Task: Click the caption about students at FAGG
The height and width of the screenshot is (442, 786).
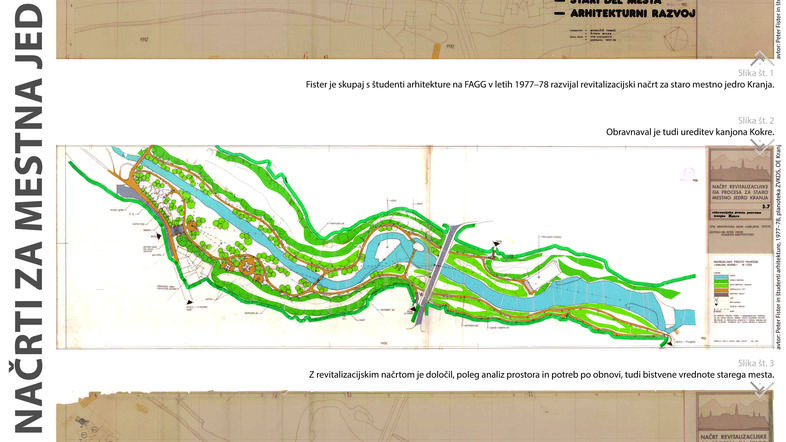Action: [540, 86]
